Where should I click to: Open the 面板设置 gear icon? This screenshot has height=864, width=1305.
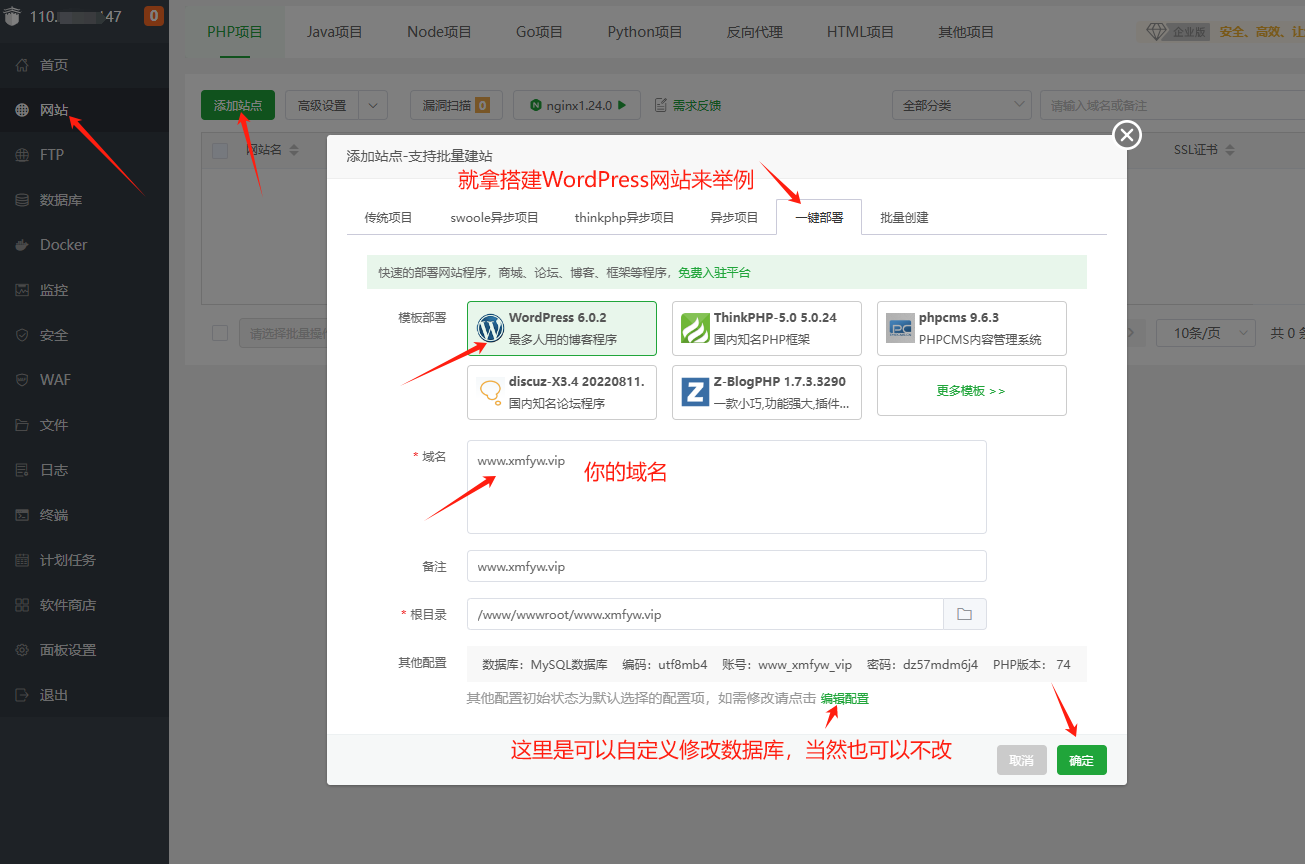click(x=22, y=650)
